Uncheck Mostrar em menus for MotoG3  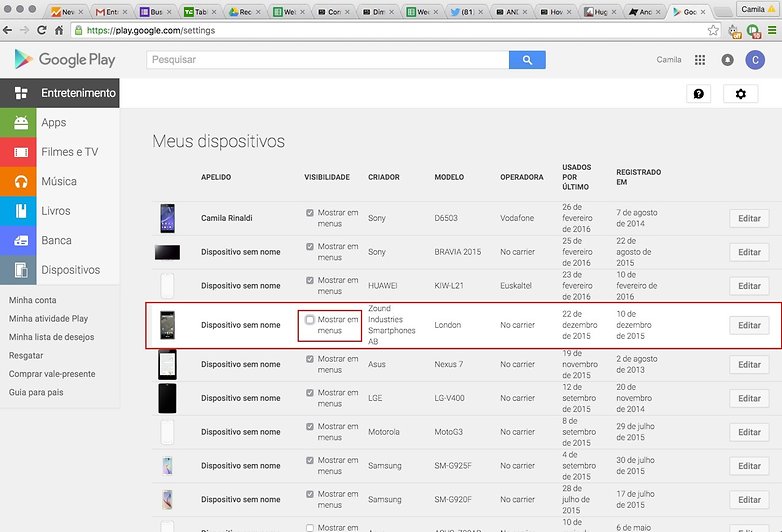pos(310,427)
